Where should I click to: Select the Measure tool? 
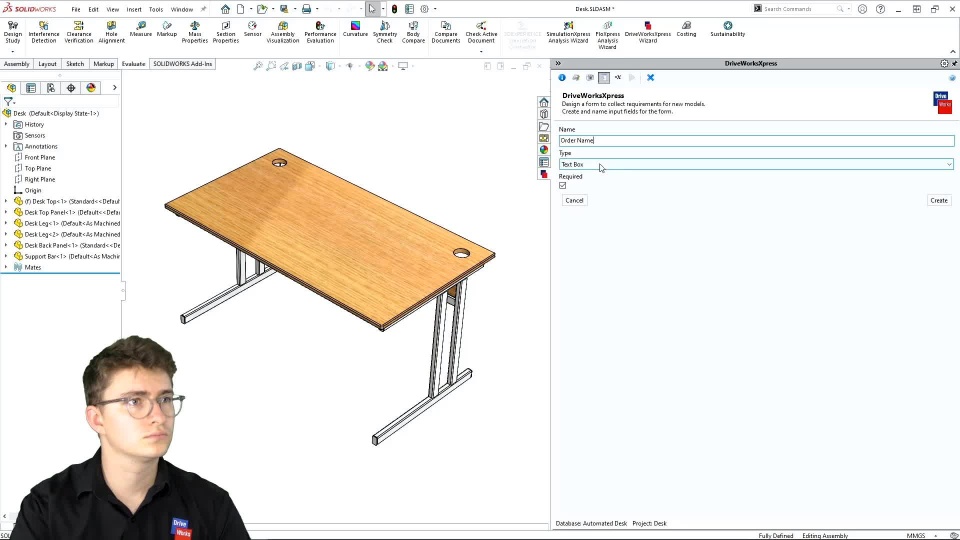pos(140,29)
